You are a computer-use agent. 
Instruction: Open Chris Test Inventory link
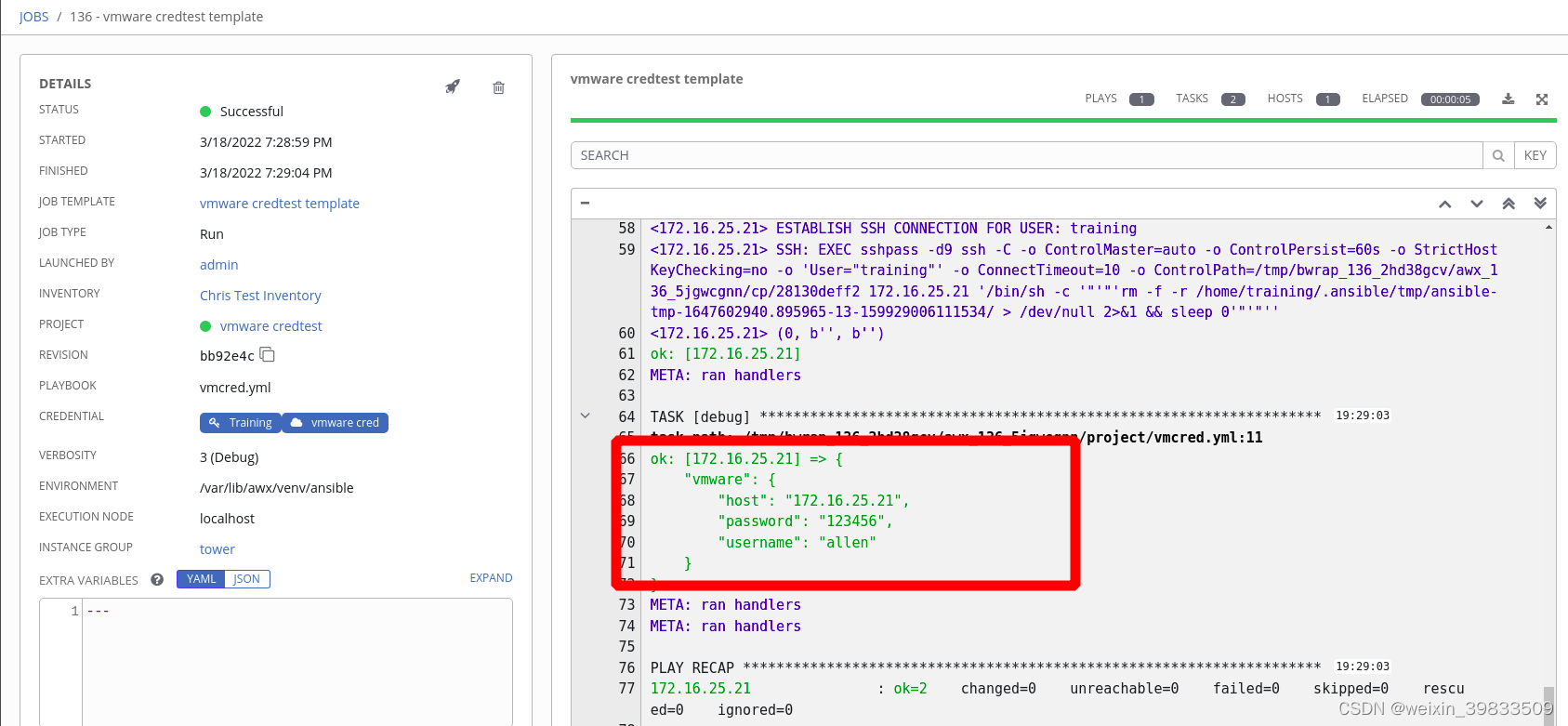point(260,296)
